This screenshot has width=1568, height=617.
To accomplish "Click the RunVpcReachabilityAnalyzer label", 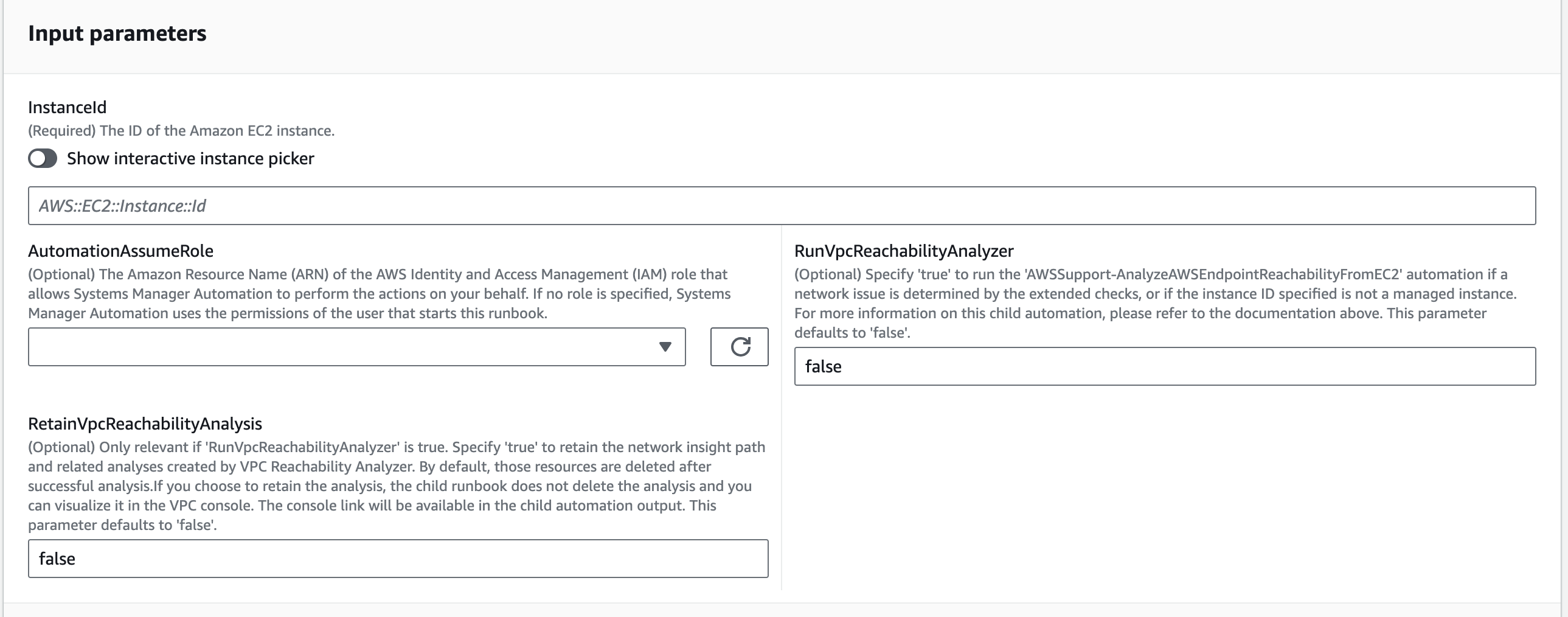I will (x=904, y=249).
